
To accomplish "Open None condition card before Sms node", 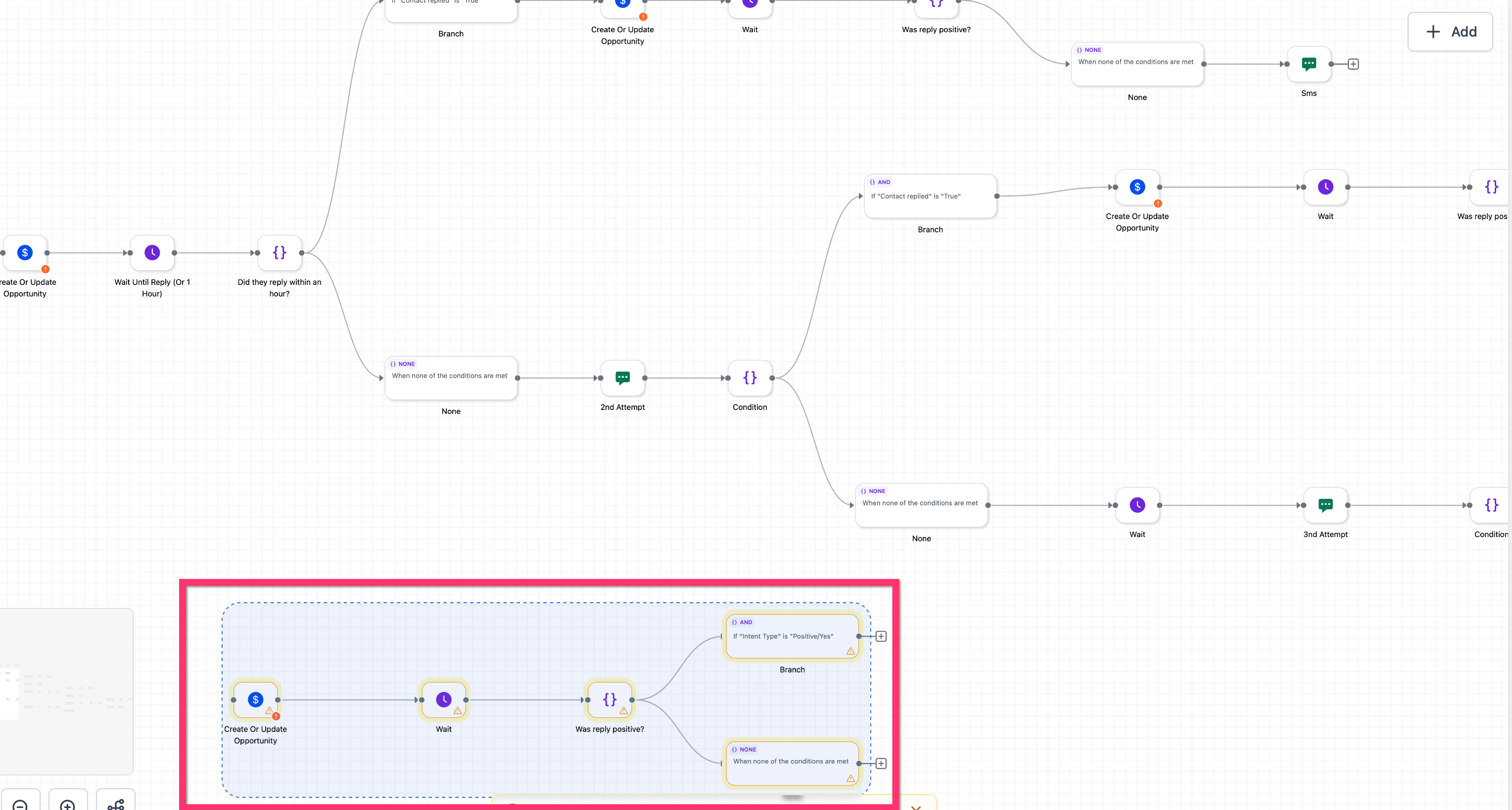I will (1137, 64).
